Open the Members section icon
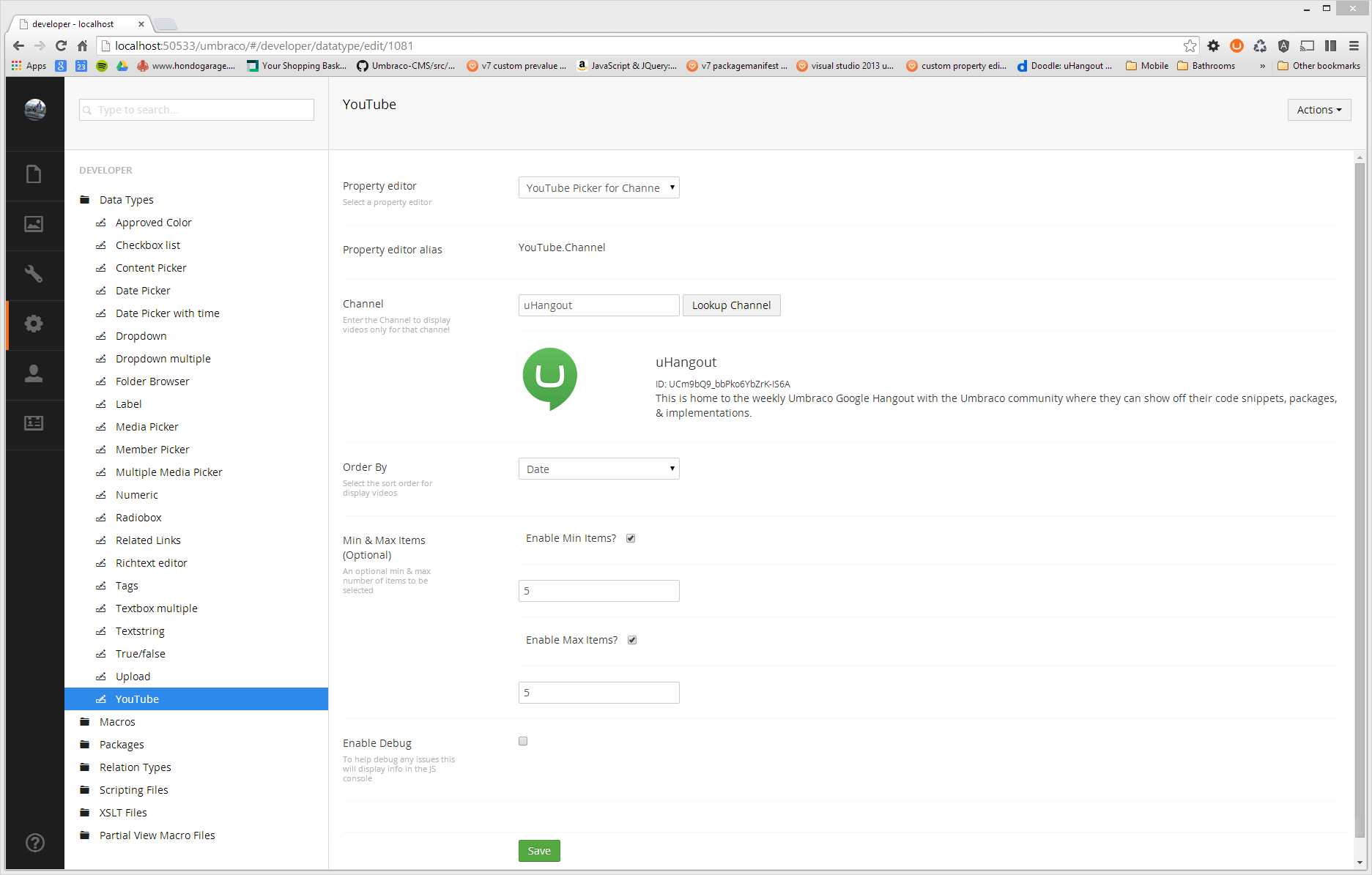 [x=34, y=423]
